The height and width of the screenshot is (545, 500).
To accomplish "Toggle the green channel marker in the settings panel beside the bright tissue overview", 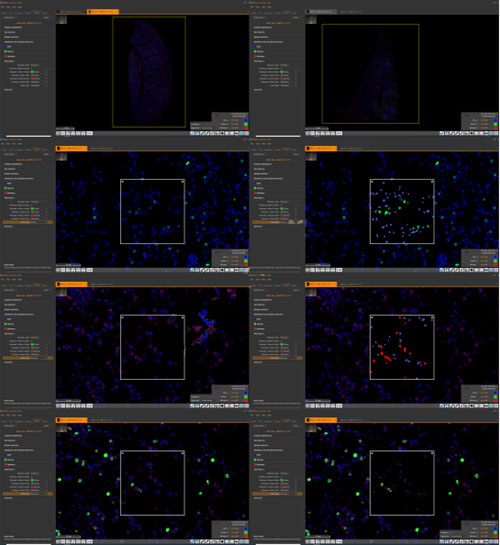I will [x=6, y=51].
